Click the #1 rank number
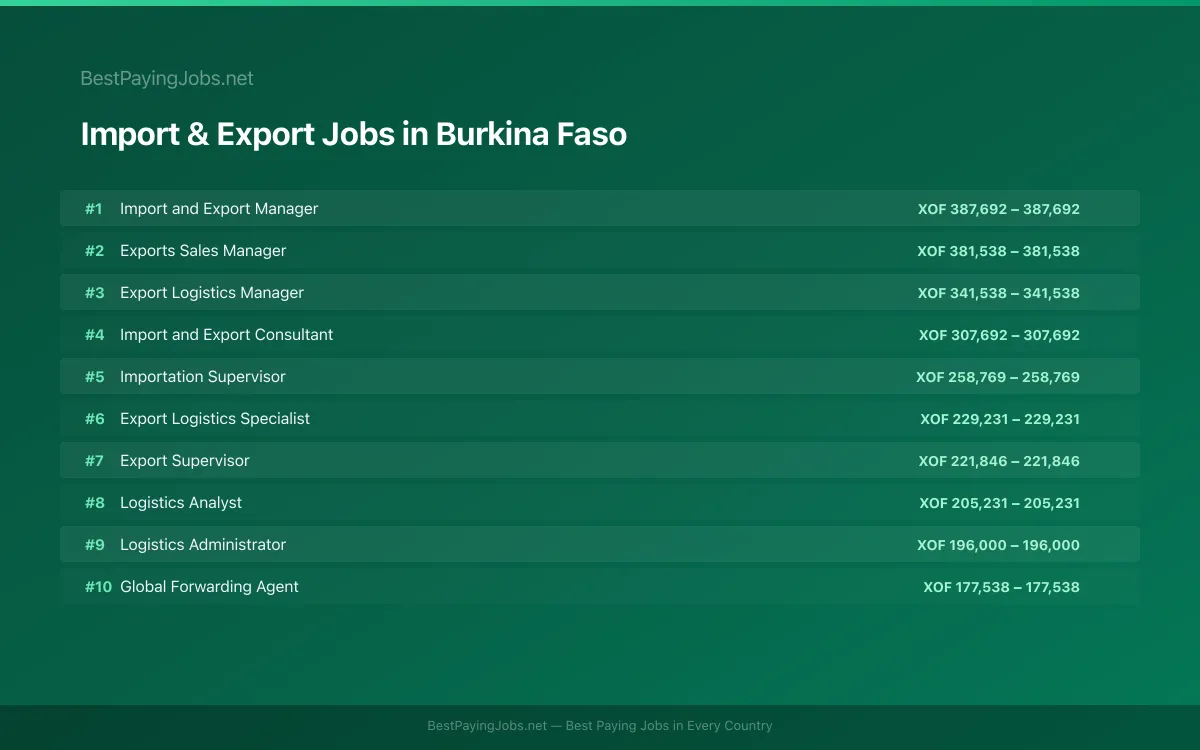This screenshot has height=750, width=1200. click(94, 209)
